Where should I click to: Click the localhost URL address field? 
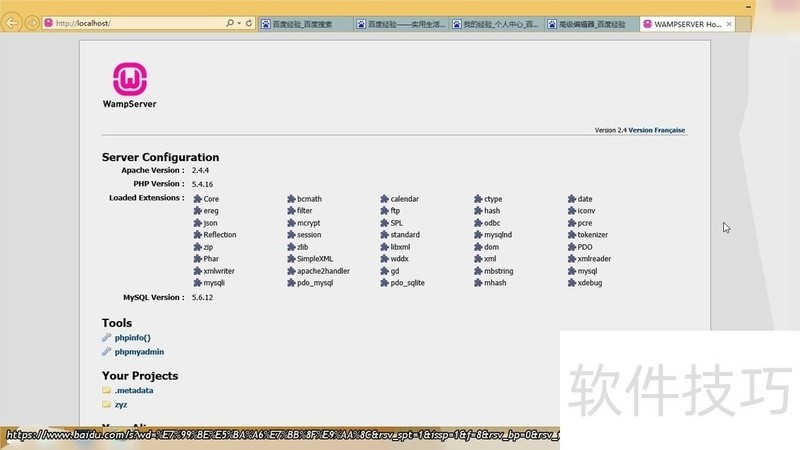130,23
